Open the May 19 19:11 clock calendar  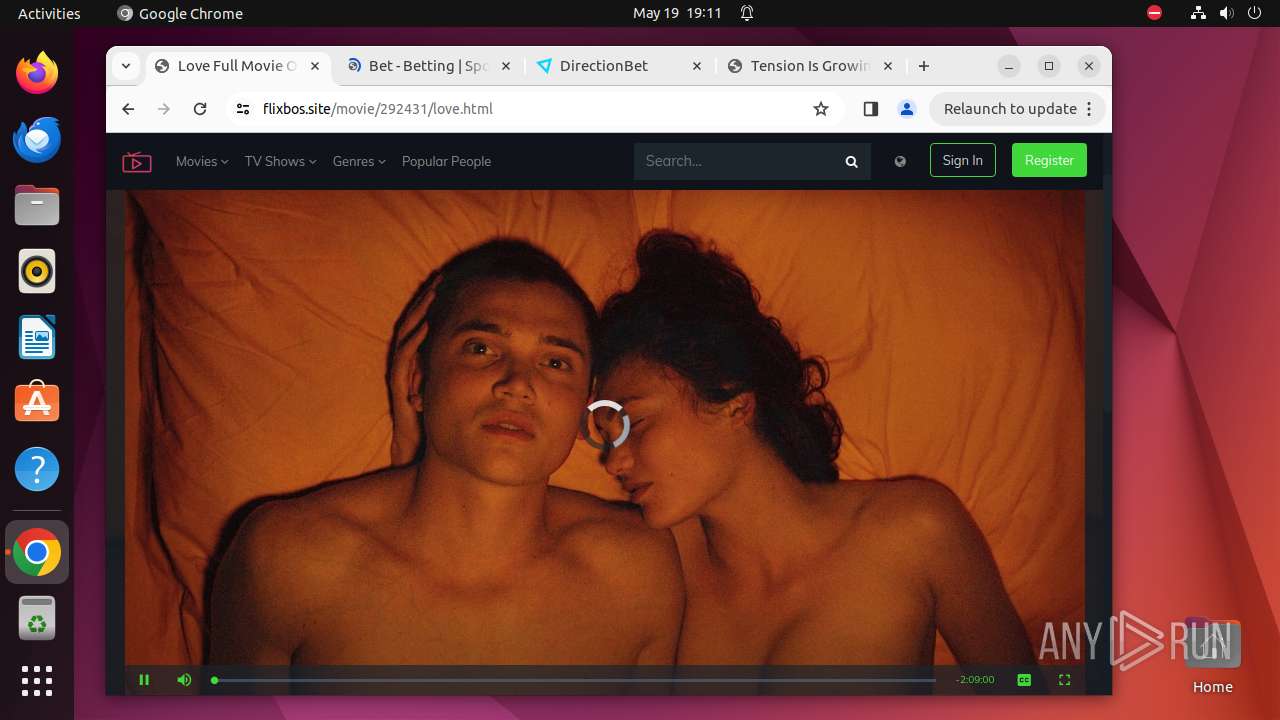tap(677, 13)
